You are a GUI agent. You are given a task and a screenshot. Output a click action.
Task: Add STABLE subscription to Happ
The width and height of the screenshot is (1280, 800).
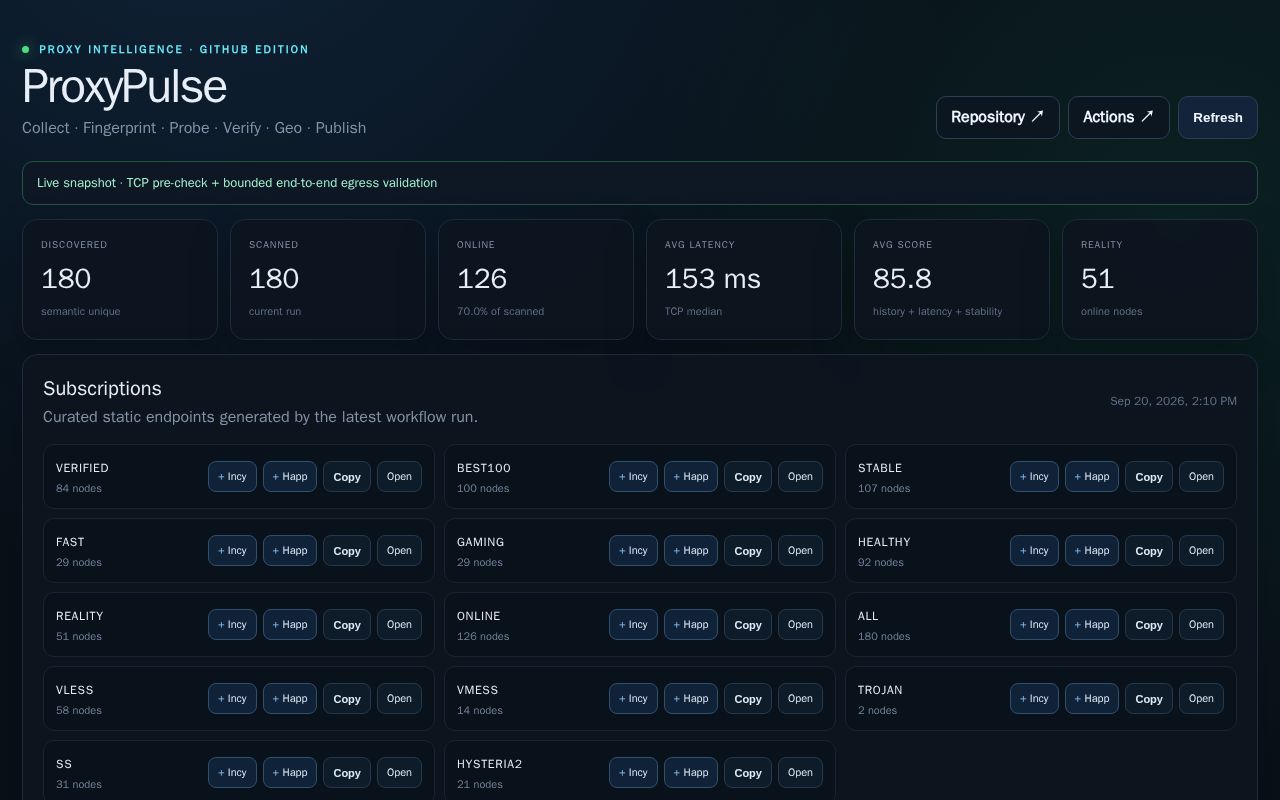pos(1092,477)
